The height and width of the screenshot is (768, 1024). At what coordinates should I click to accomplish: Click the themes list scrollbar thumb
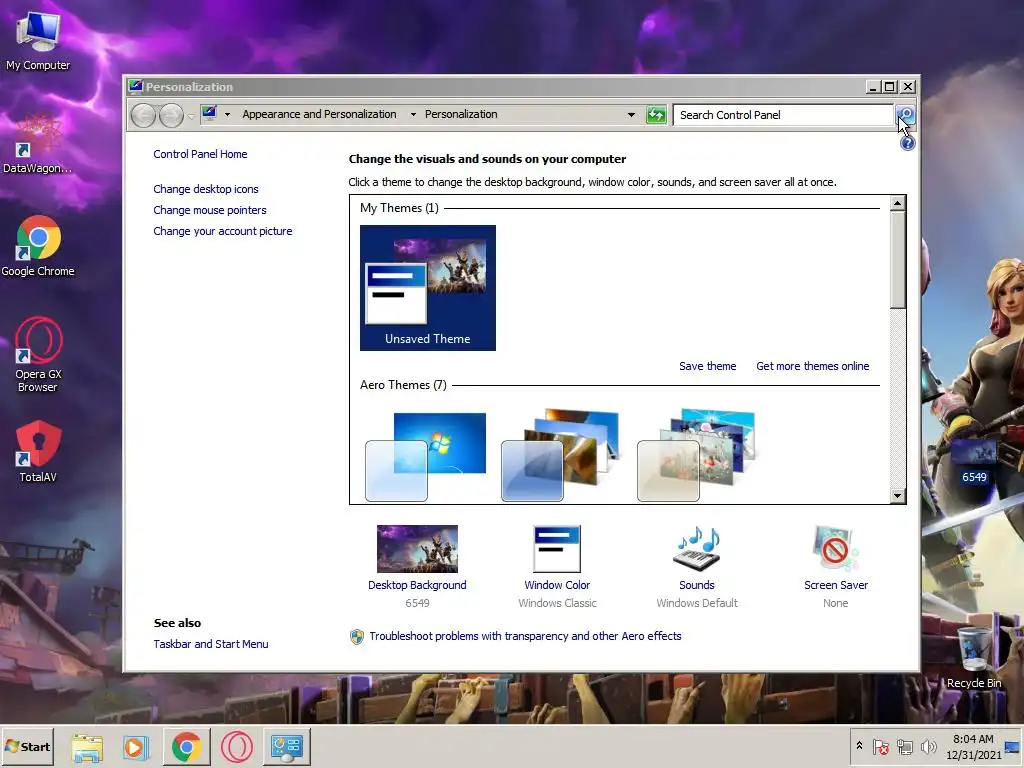click(898, 259)
